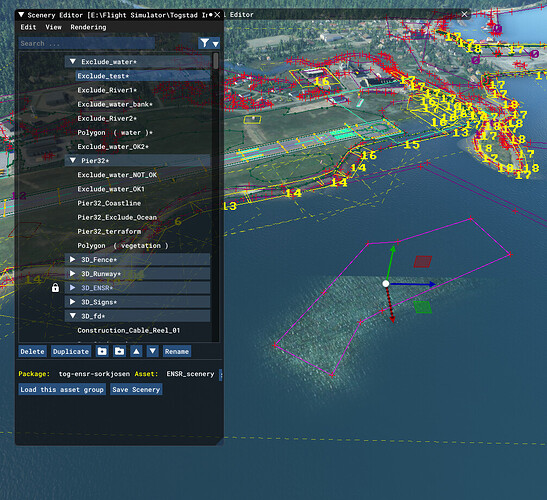Move selected item up with arrow

136,351
